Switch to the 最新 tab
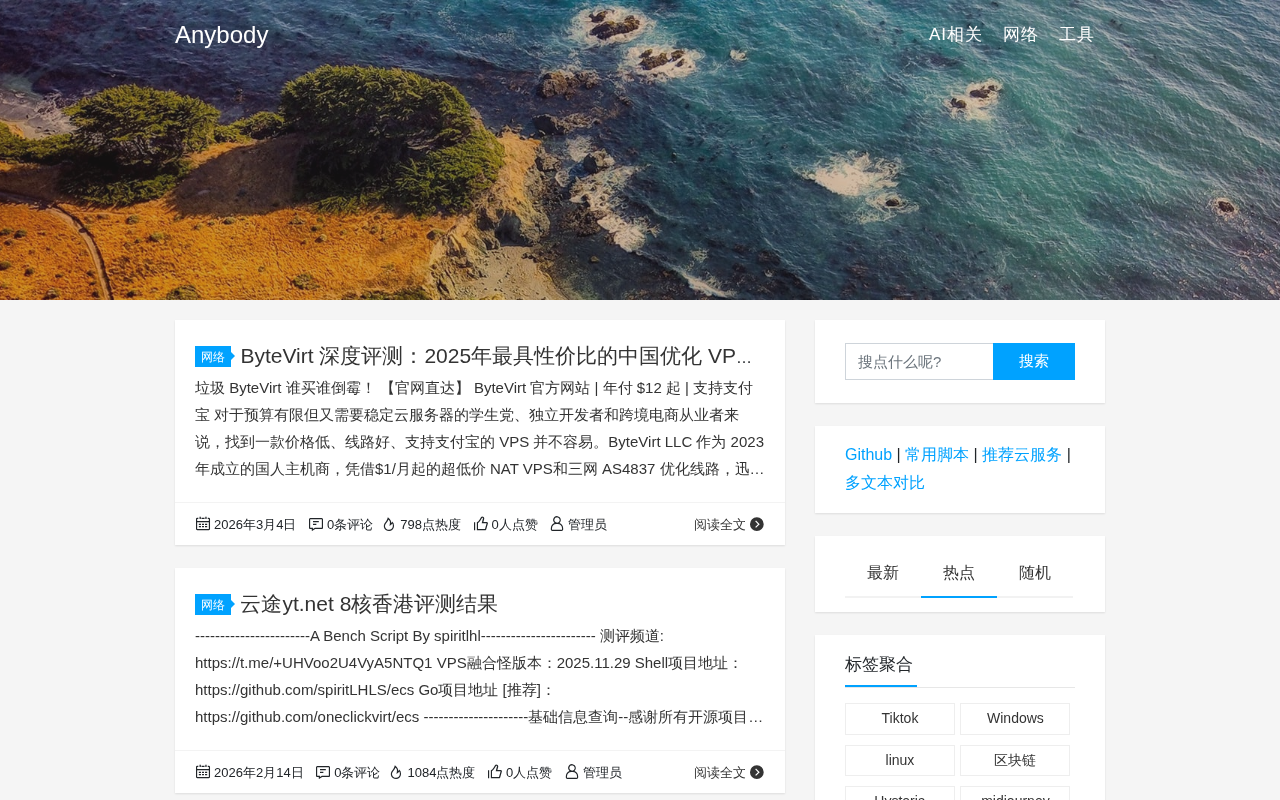This screenshot has height=800, width=1280. [883, 573]
